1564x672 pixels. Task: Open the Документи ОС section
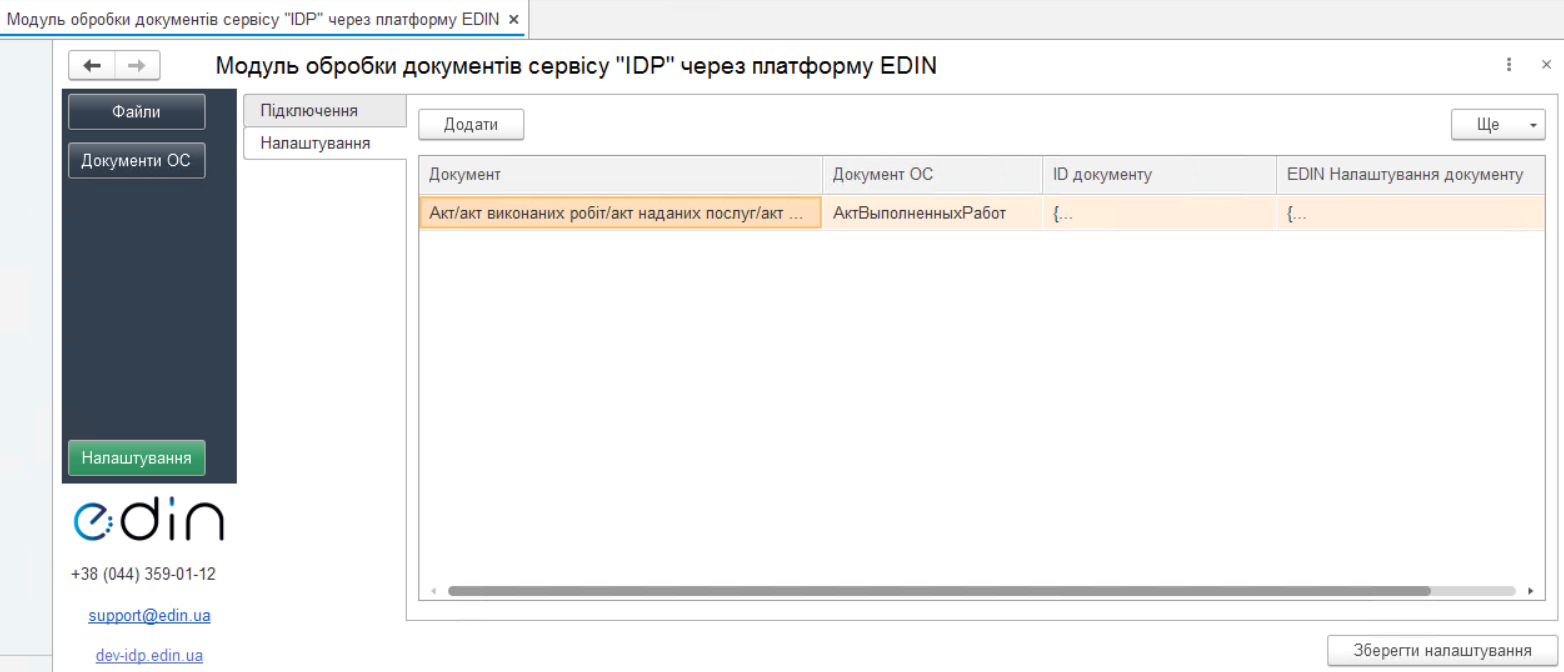(136, 160)
